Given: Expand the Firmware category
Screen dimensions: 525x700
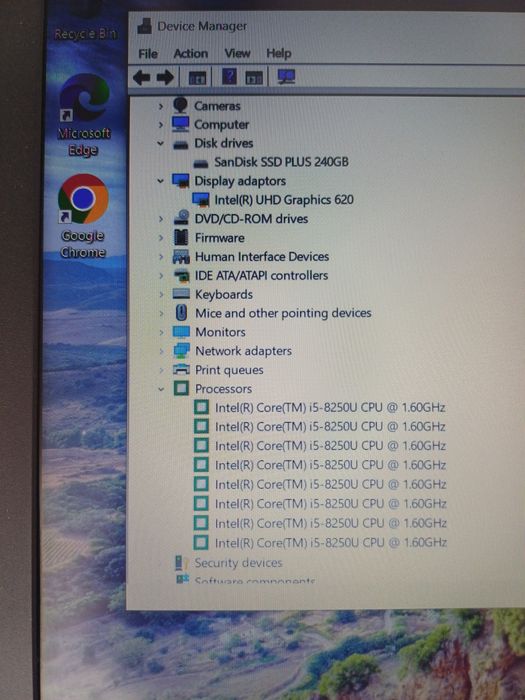Looking at the screenshot, I should pos(161,238).
